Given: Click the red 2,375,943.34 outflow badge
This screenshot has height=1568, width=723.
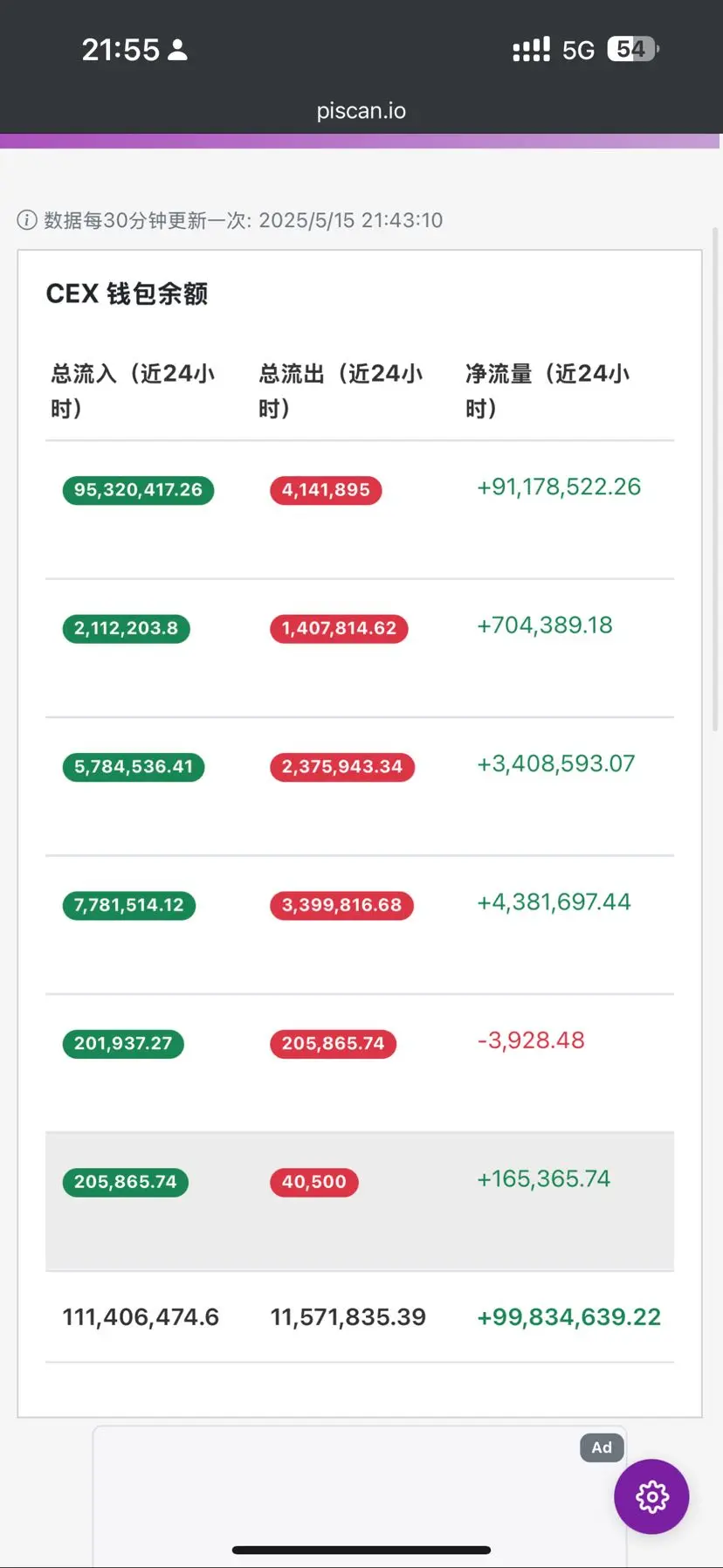Looking at the screenshot, I should [x=342, y=767].
